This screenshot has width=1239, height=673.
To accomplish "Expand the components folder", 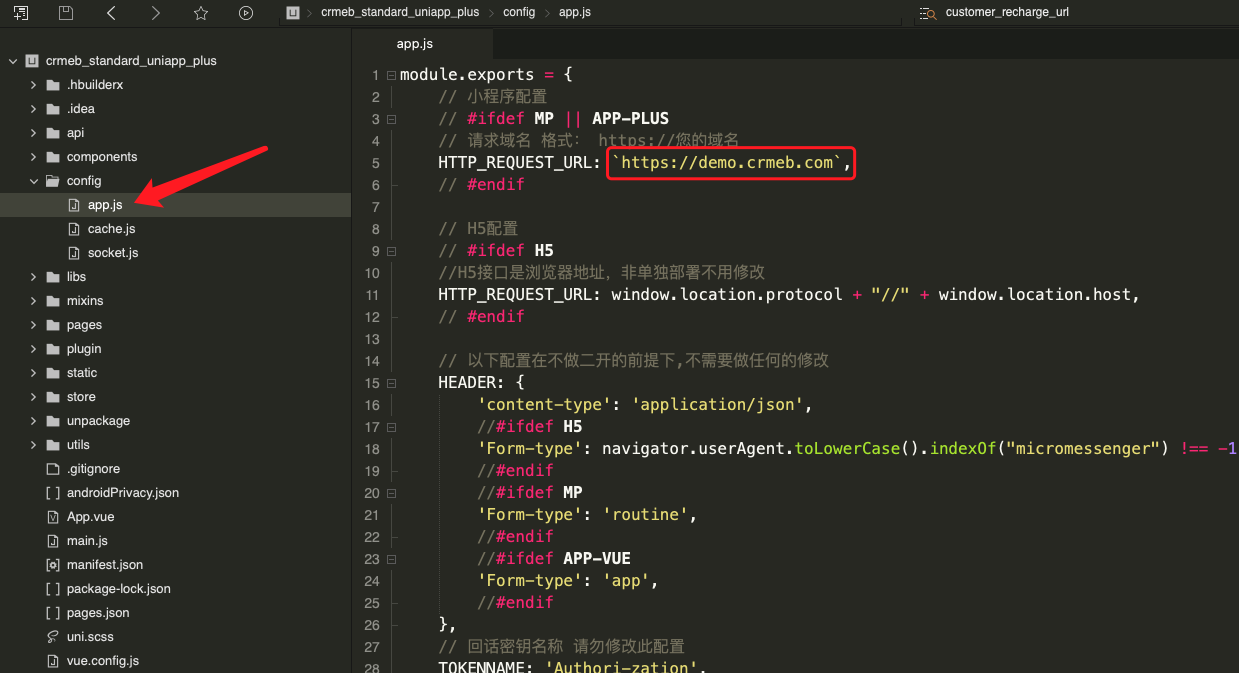I will pyautogui.click(x=35, y=157).
